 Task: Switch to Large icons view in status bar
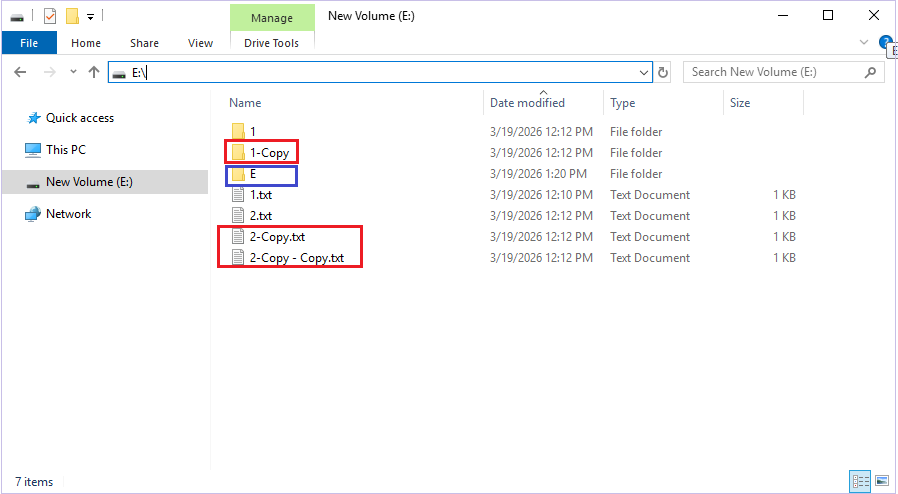pos(882,481)
